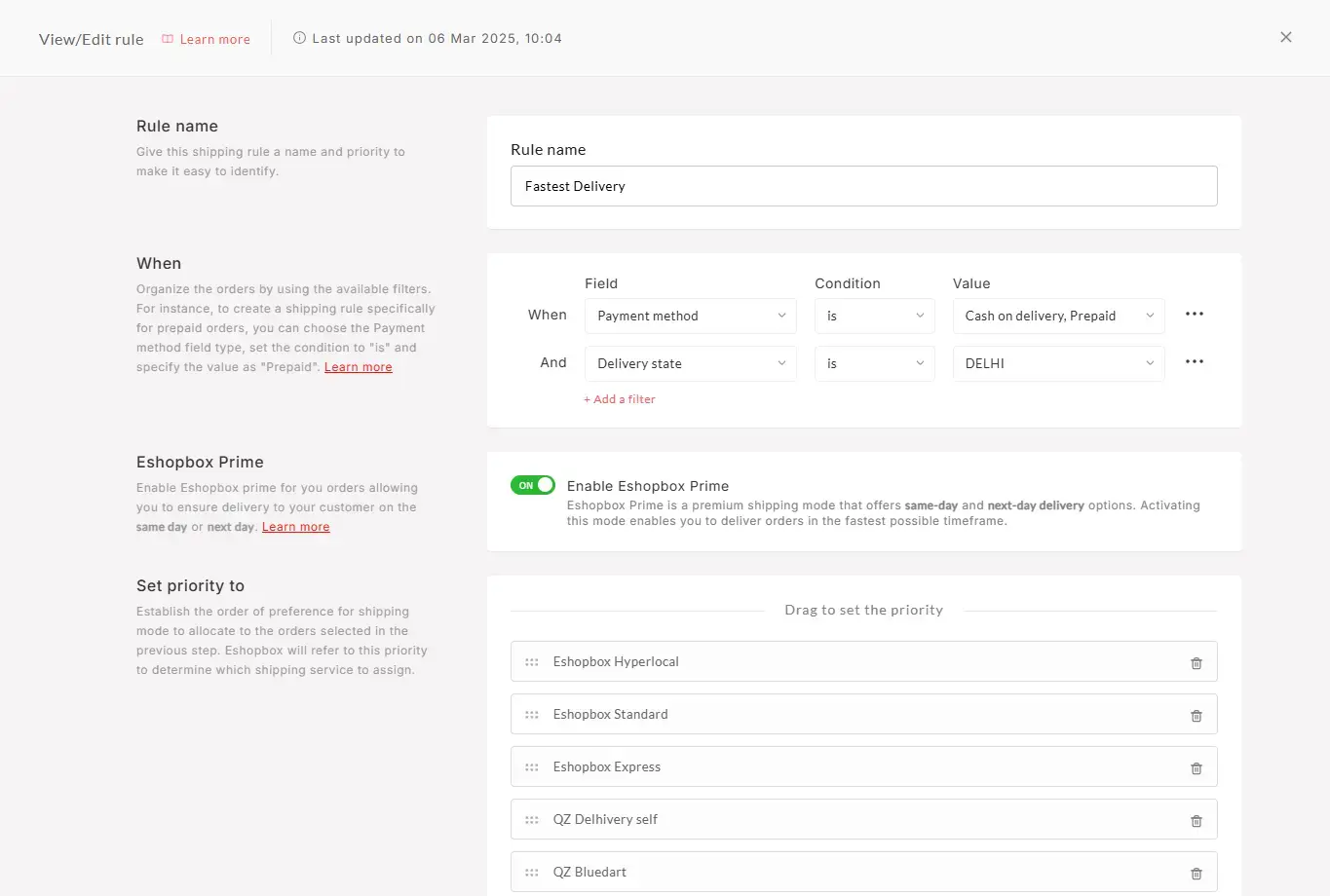The image size is (1330, 896).
Task: Open Cash on delivery, Prepaid value dropdown
Action: (x=1059, y=316)
